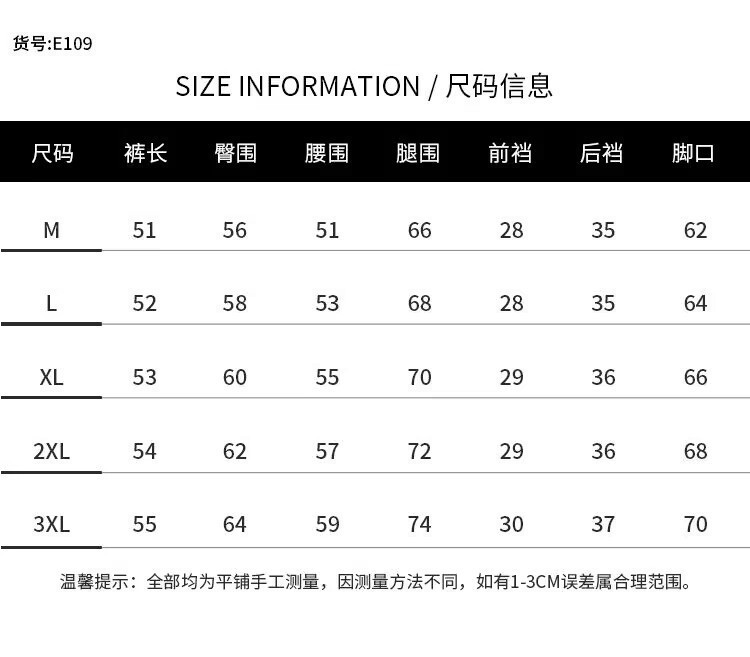This screenshot has width=750, height=657.
Task: Click the 后裆 column header
Action: [602, 153]
